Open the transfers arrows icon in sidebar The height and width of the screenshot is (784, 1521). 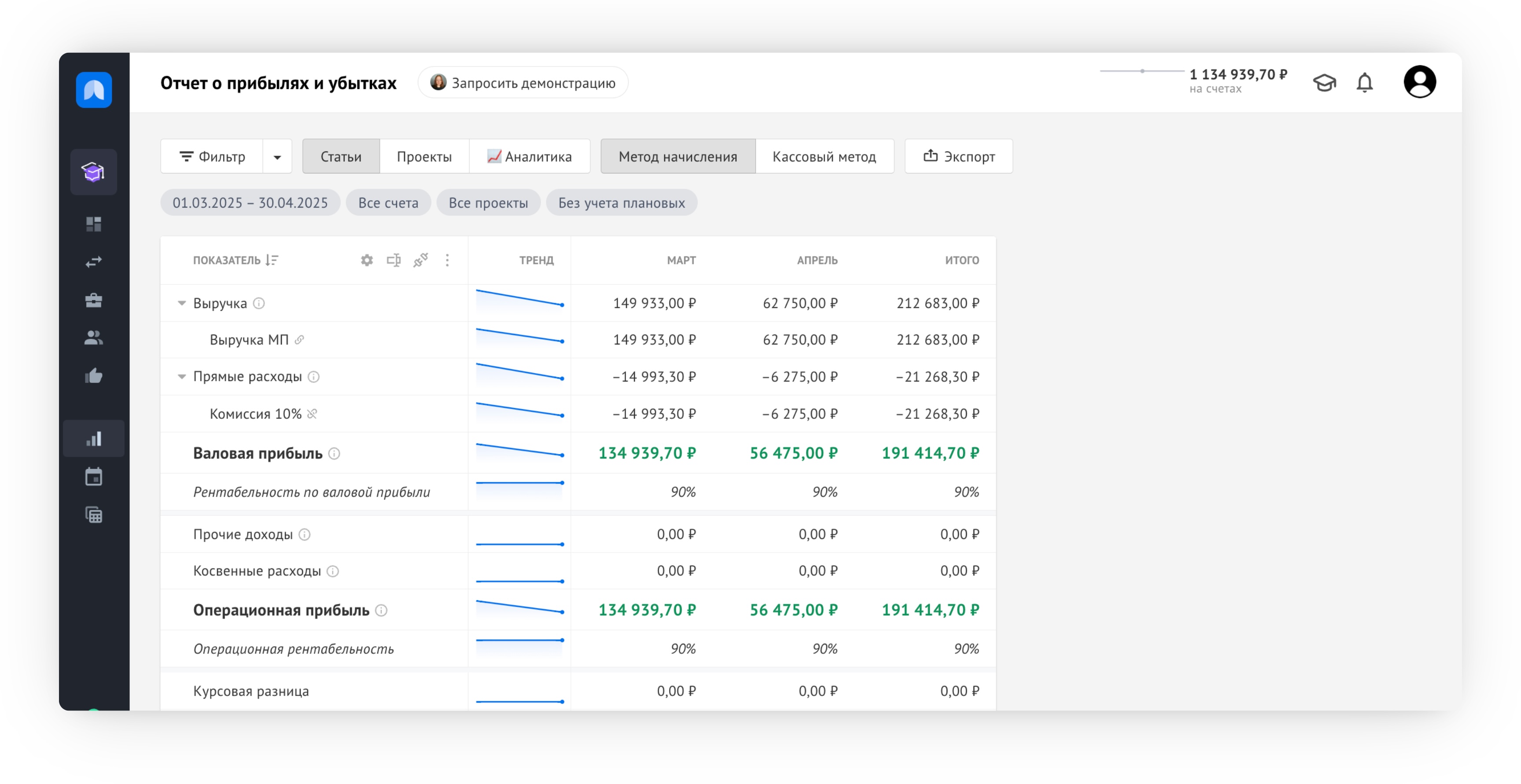coord(93,261)
